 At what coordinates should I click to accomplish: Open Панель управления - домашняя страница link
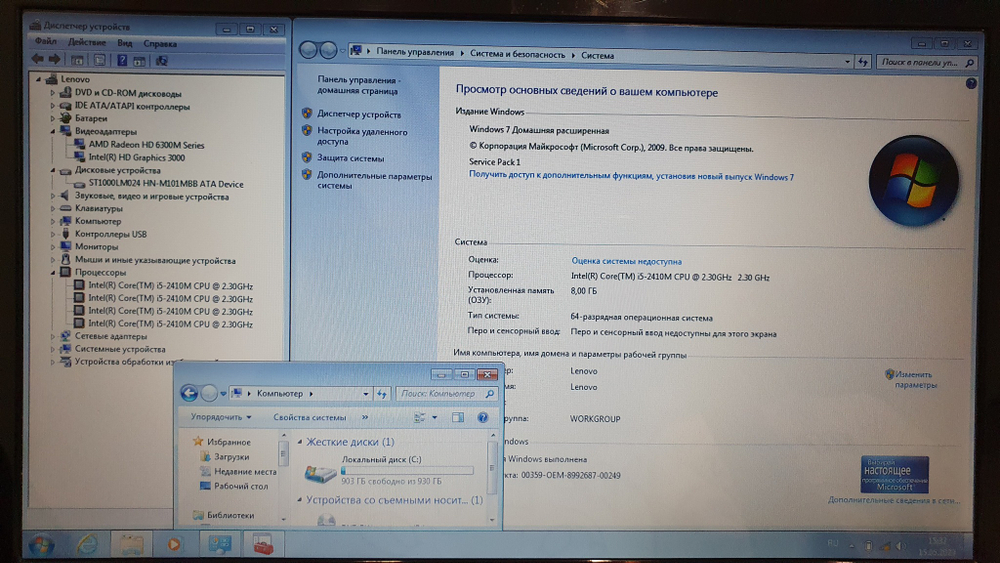[x=358, y=85]
